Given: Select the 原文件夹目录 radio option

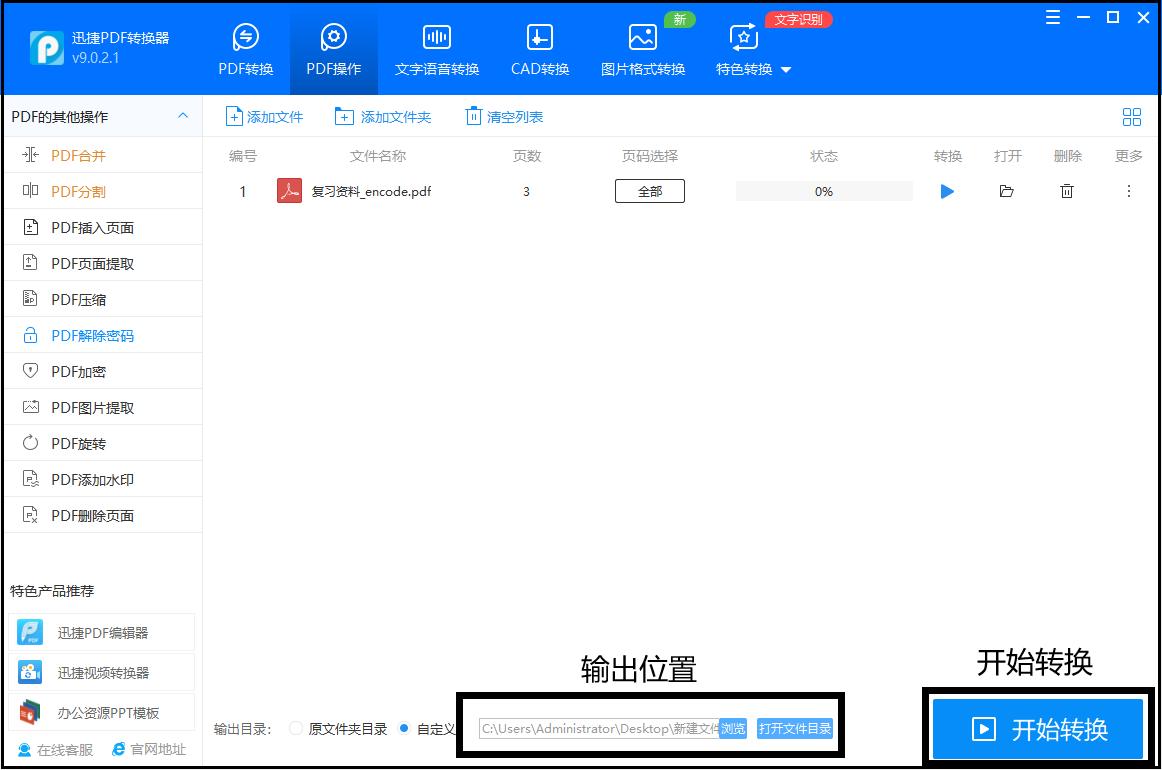Looking at the screenshot, I should pyautogui.click(x=296, y=728).
